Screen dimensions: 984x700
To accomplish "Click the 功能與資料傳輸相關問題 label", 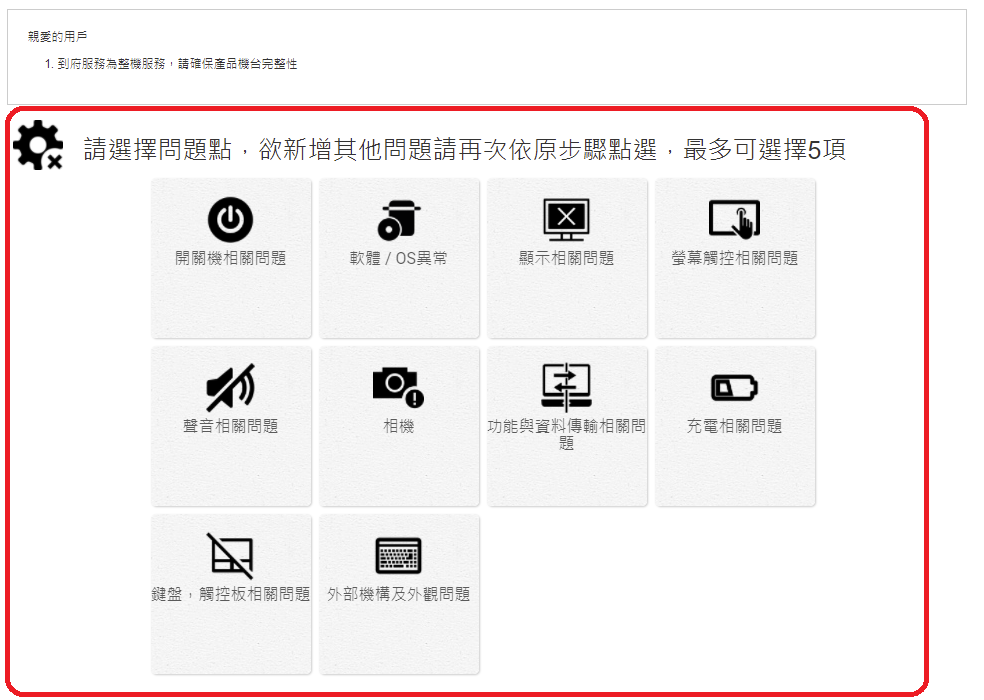I will pyautogui.click(x=566, y=434).
